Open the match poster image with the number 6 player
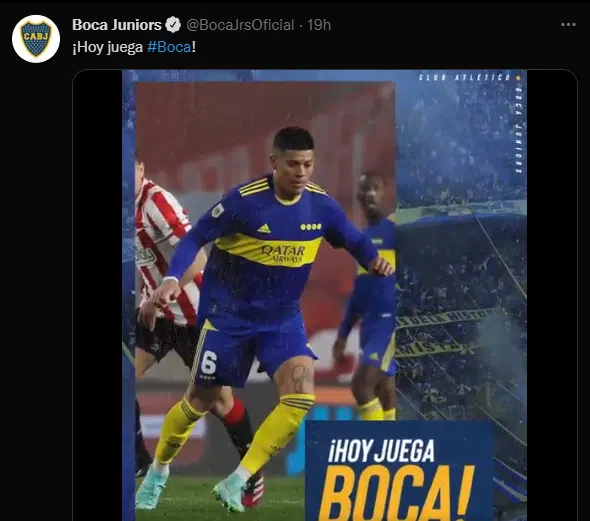The image size is (590, 521). point(324,295)
